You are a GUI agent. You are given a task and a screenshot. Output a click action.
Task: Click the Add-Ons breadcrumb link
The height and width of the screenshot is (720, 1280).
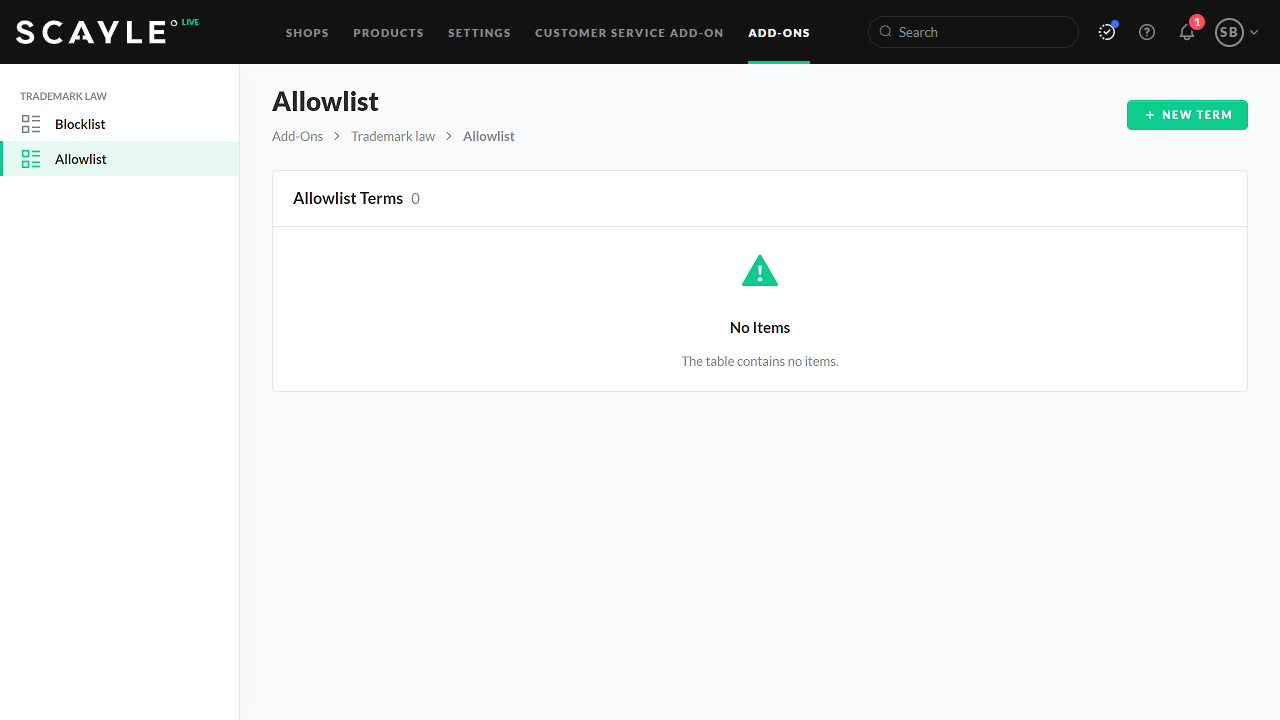[297, 136]
